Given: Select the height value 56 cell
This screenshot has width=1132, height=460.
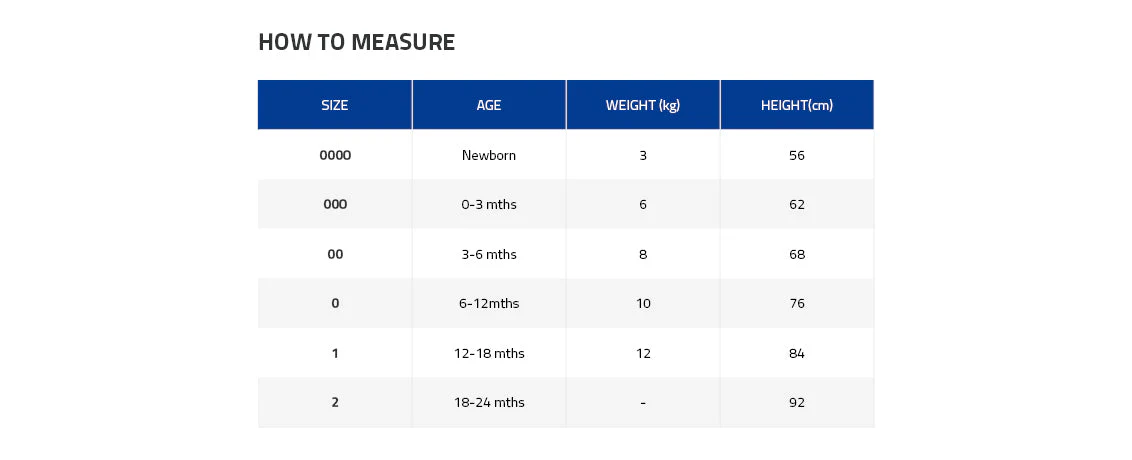Looking at the screenshot, I should (797, 155).
